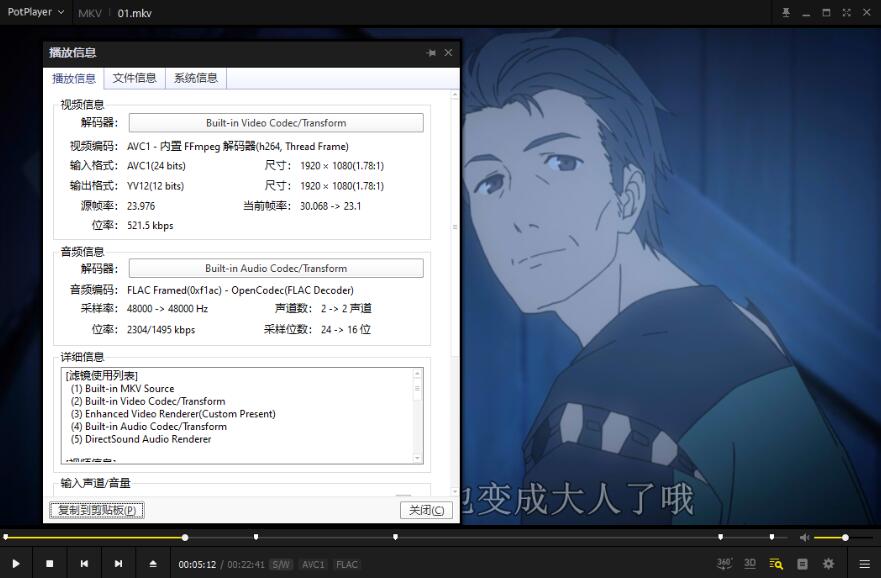Open the playlist search/chapter icon

776,564
